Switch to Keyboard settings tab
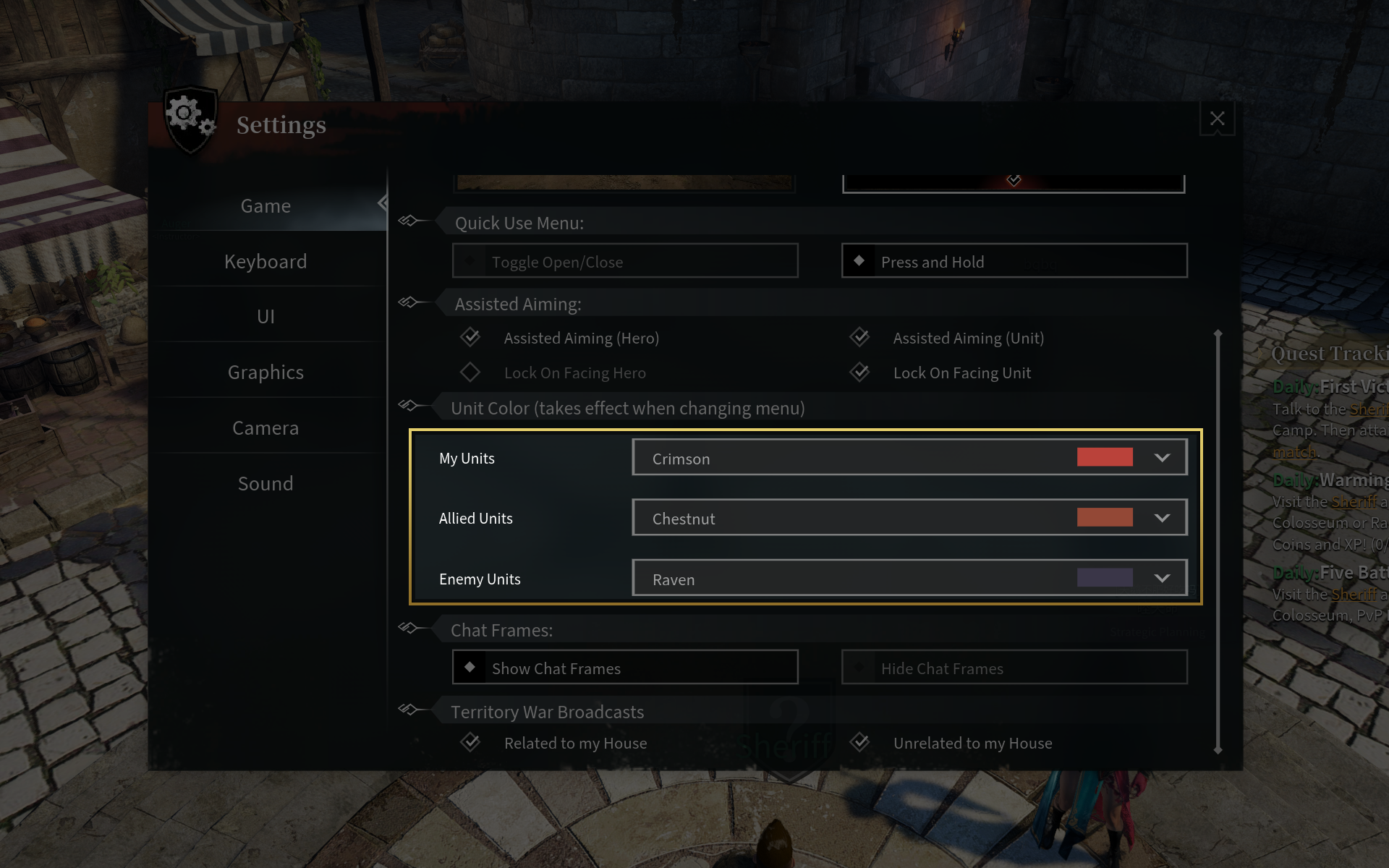 pos(266,261)
